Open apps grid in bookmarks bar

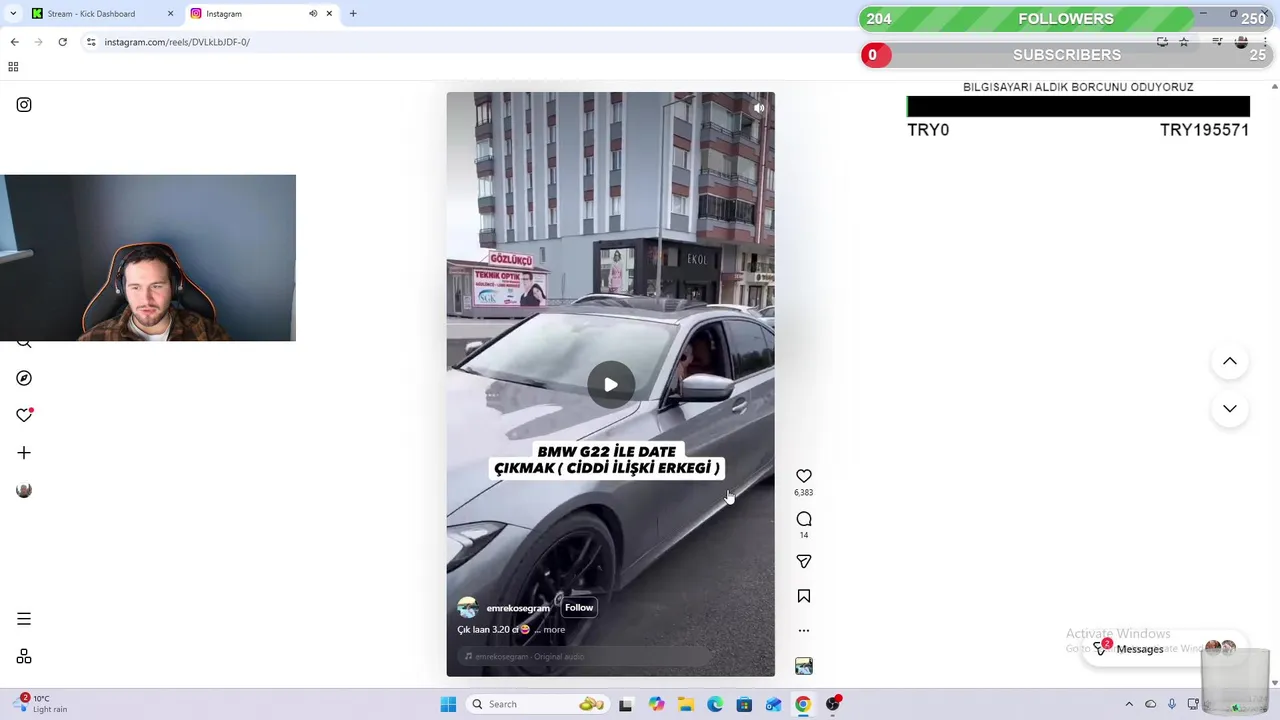pos(13,67)
